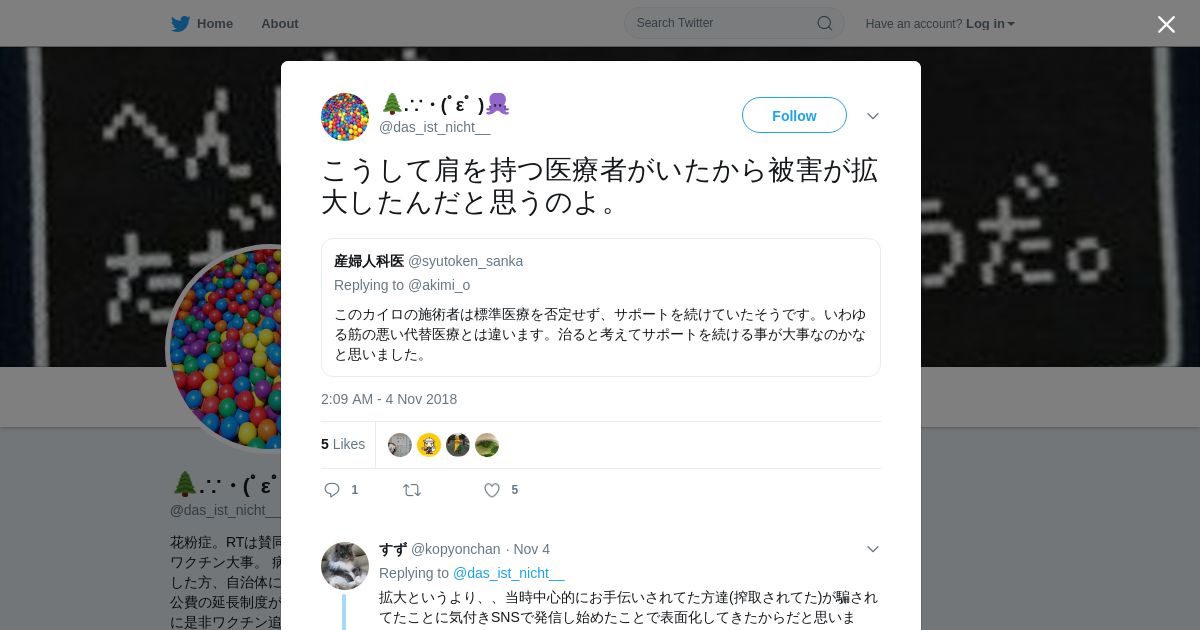Open the About menu item
Image resolution: width=1200 pixels, height=630 pixels.
tap(280, 23)
